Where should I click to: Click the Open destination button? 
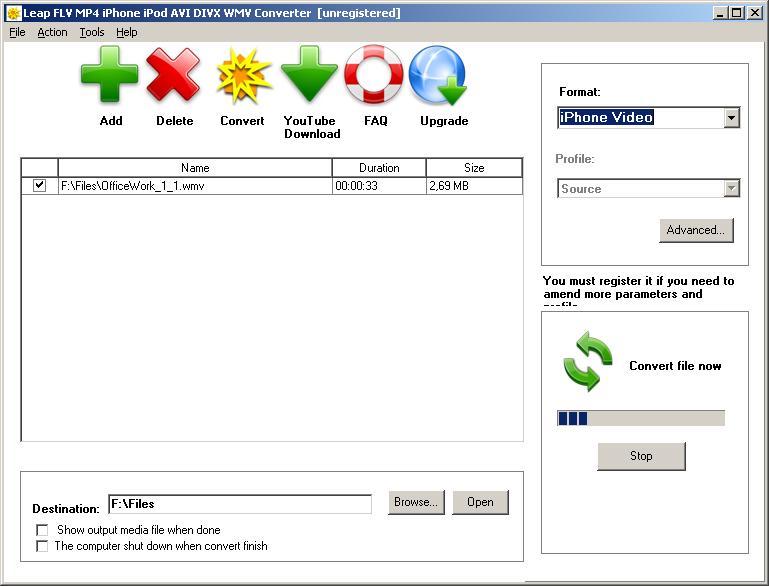point(480,502)
